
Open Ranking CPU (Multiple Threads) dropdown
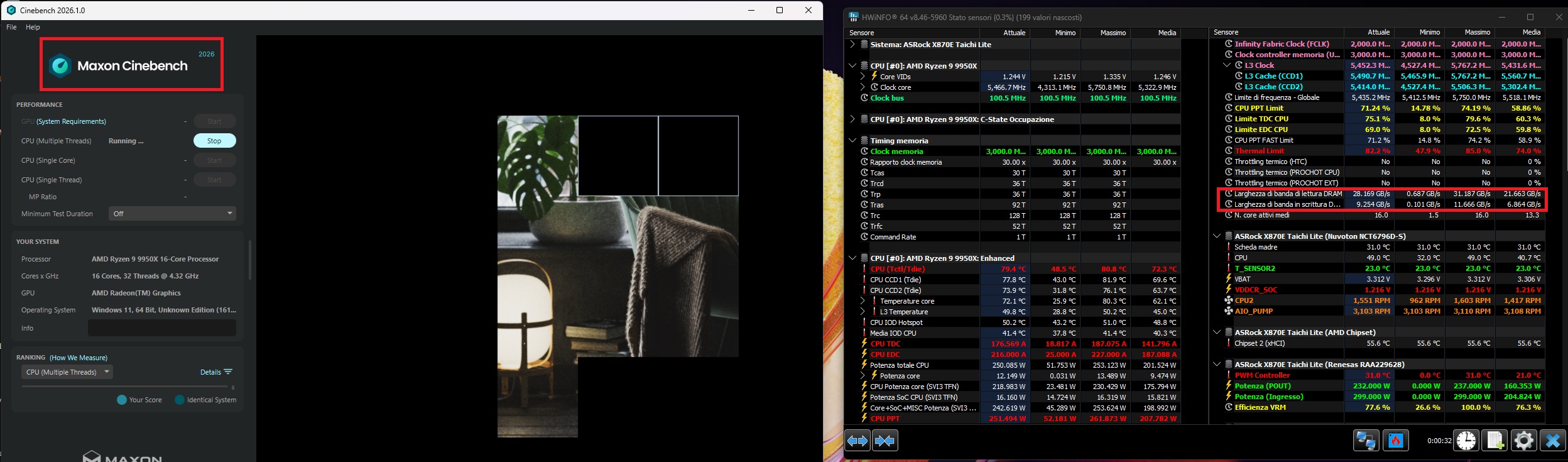tap(67, 372)
